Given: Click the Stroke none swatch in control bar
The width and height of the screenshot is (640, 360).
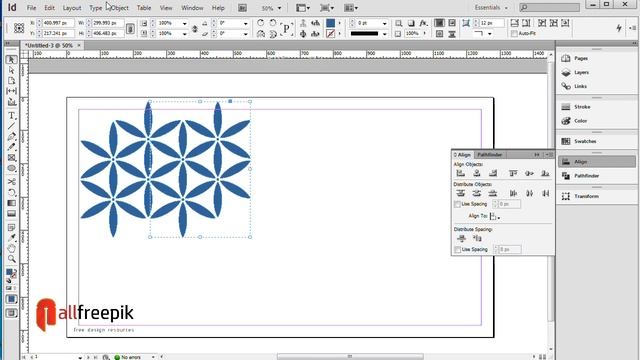Looking at the screenshot, I should pyautogui.click(x=331, y=33).
